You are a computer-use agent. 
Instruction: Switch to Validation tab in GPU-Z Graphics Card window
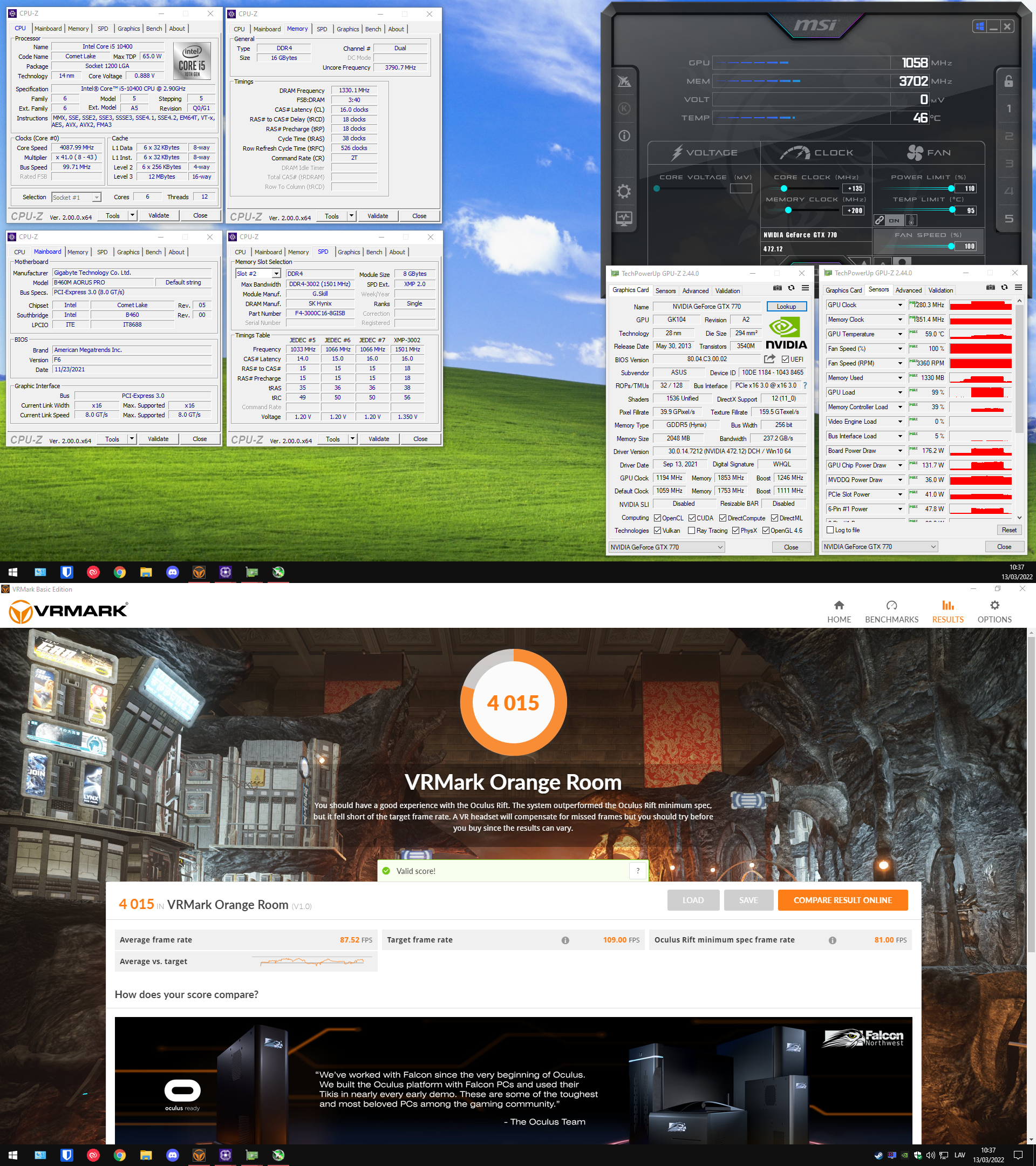pos(727,291)
